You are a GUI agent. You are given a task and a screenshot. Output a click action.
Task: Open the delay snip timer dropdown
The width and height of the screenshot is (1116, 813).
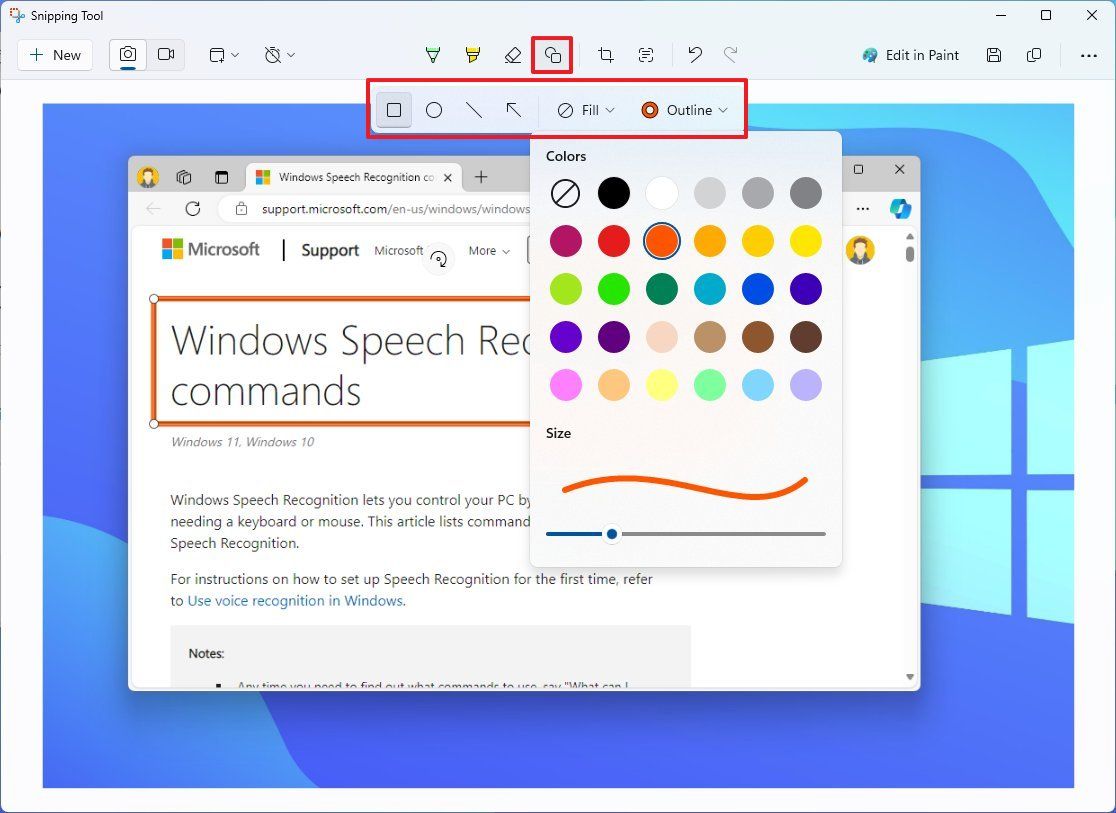point(279,55)
